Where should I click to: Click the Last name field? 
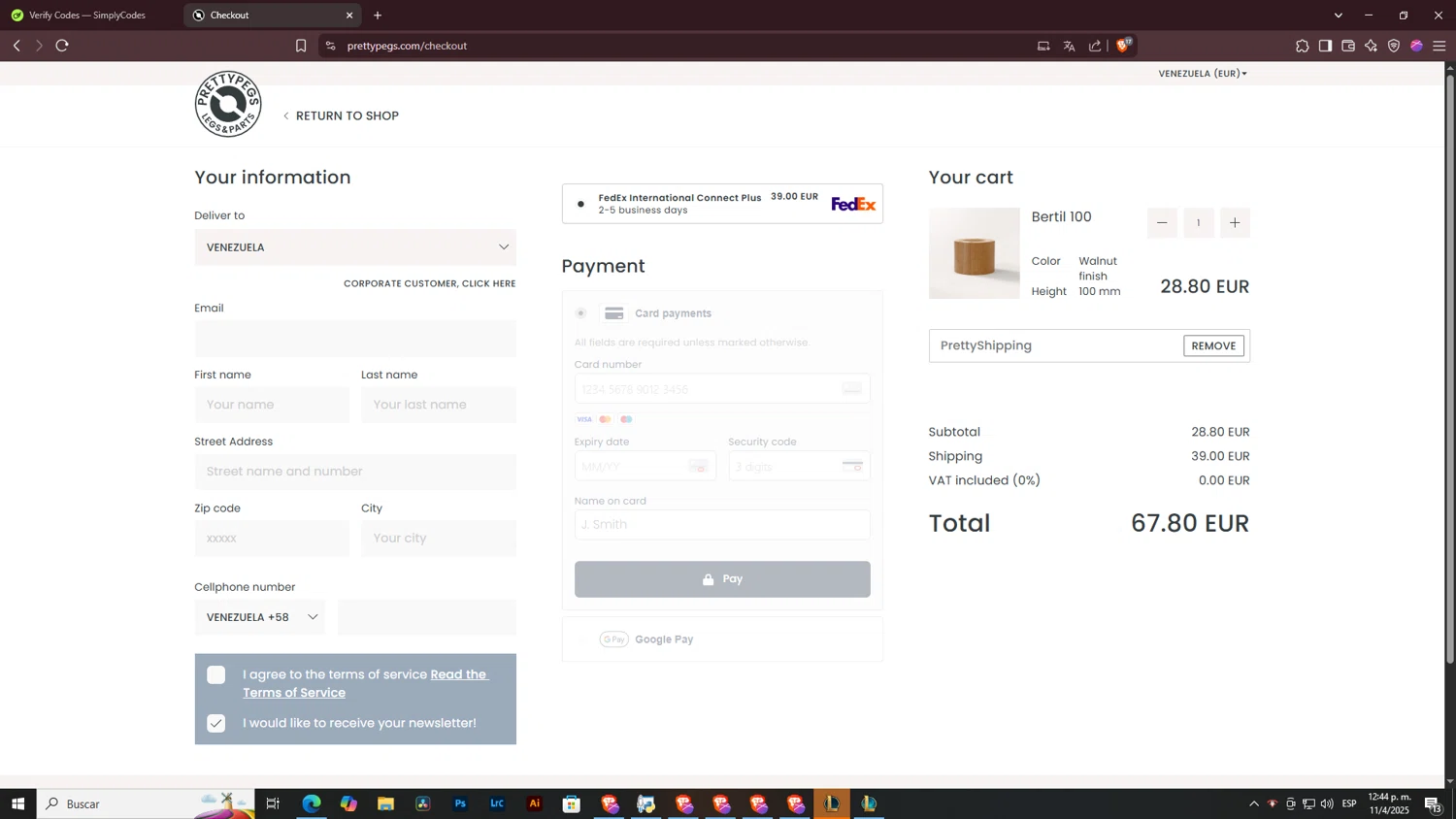439,405
